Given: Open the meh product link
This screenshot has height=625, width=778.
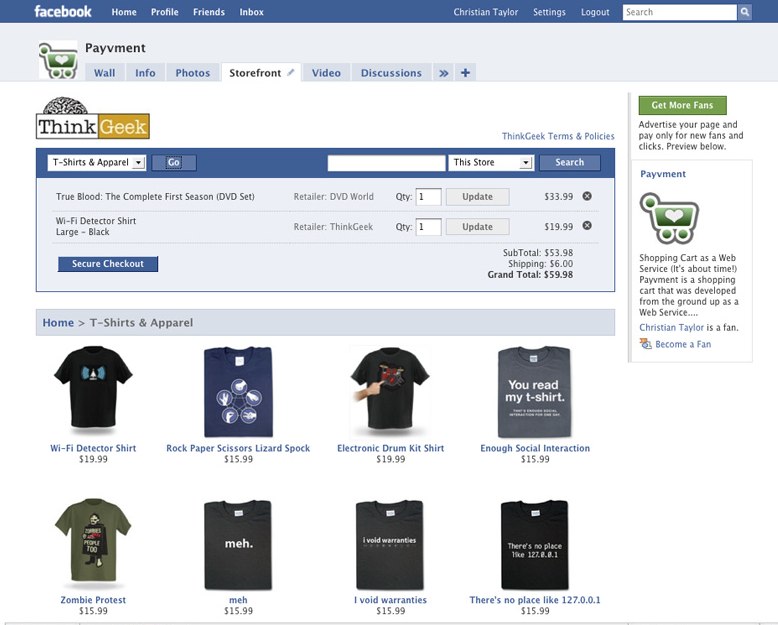Looking at the screenshot, I should coord(238,600).
